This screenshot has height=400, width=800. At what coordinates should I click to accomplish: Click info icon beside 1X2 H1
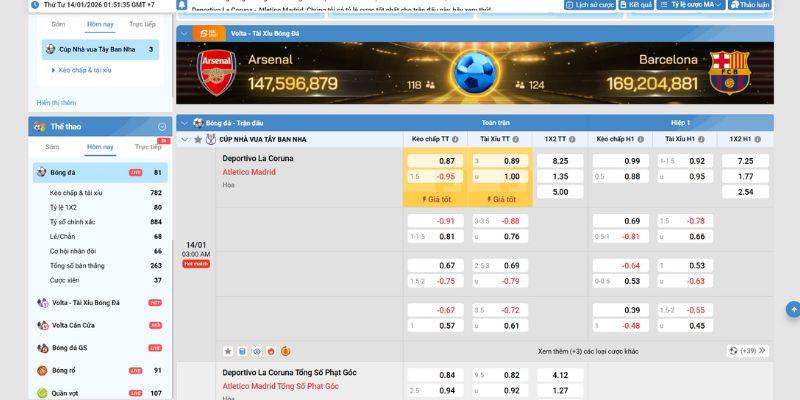pos(758,139)
